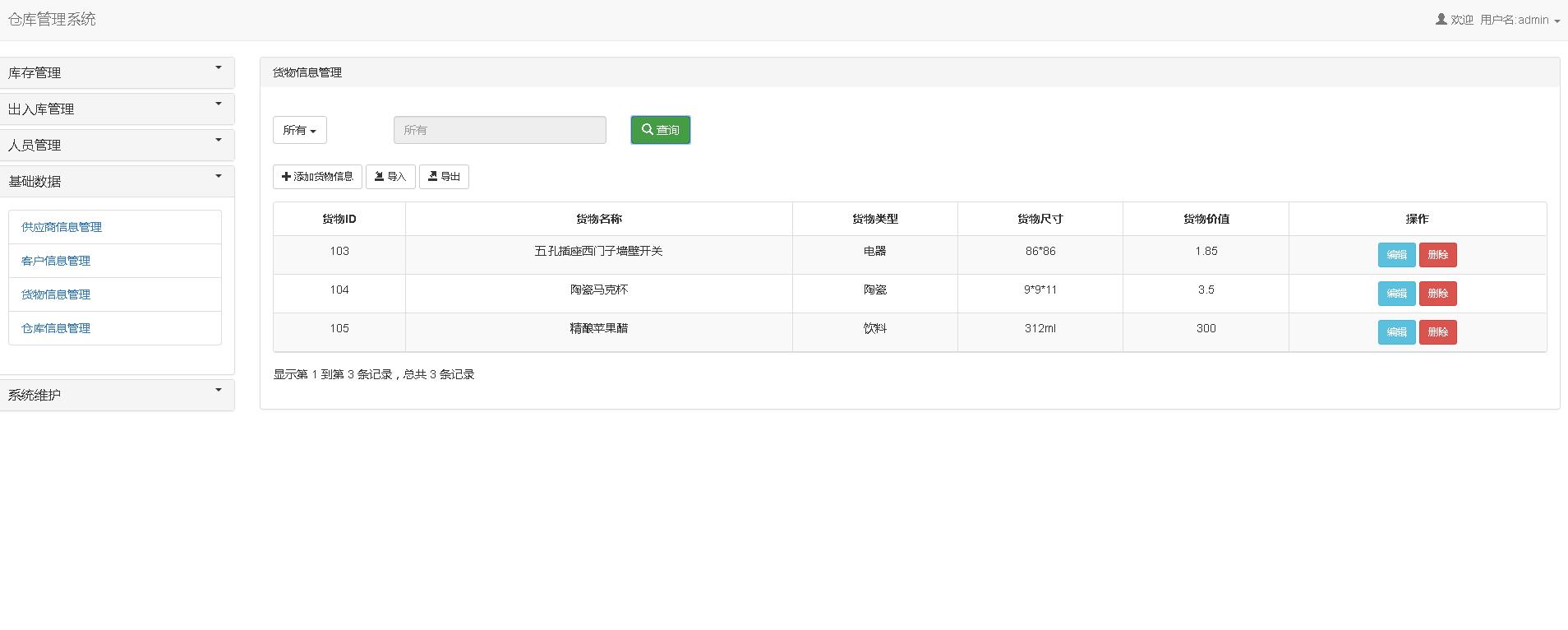Click the search magnifier query button
The image size is (1568, 630).
tap(660, 130)
